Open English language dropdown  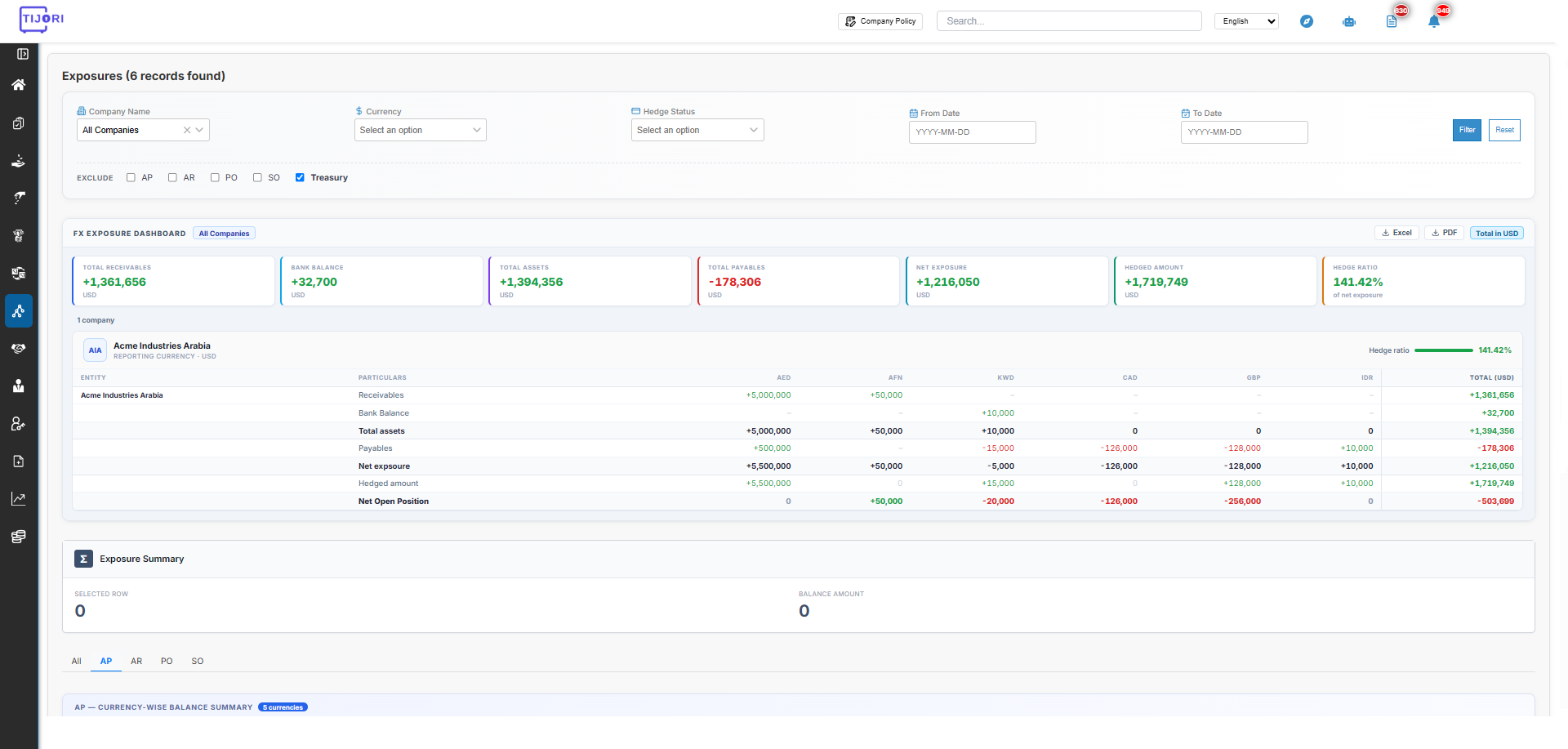coord(1246,21)
